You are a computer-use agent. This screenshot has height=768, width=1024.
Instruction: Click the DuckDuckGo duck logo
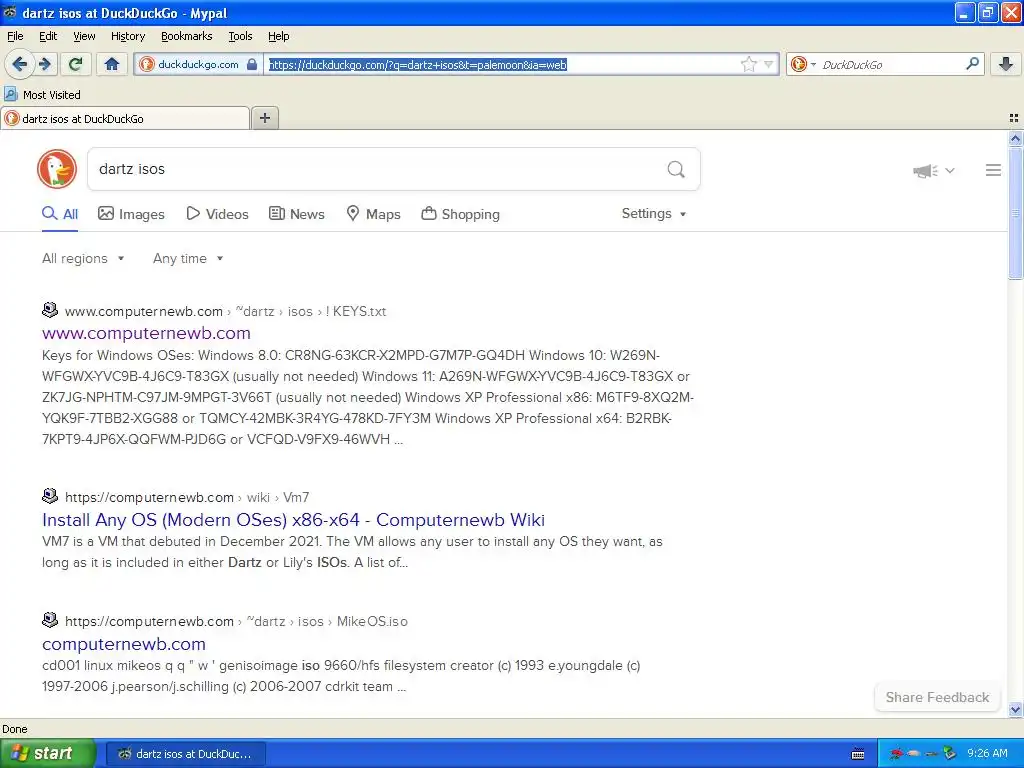[x=57, y=169]
